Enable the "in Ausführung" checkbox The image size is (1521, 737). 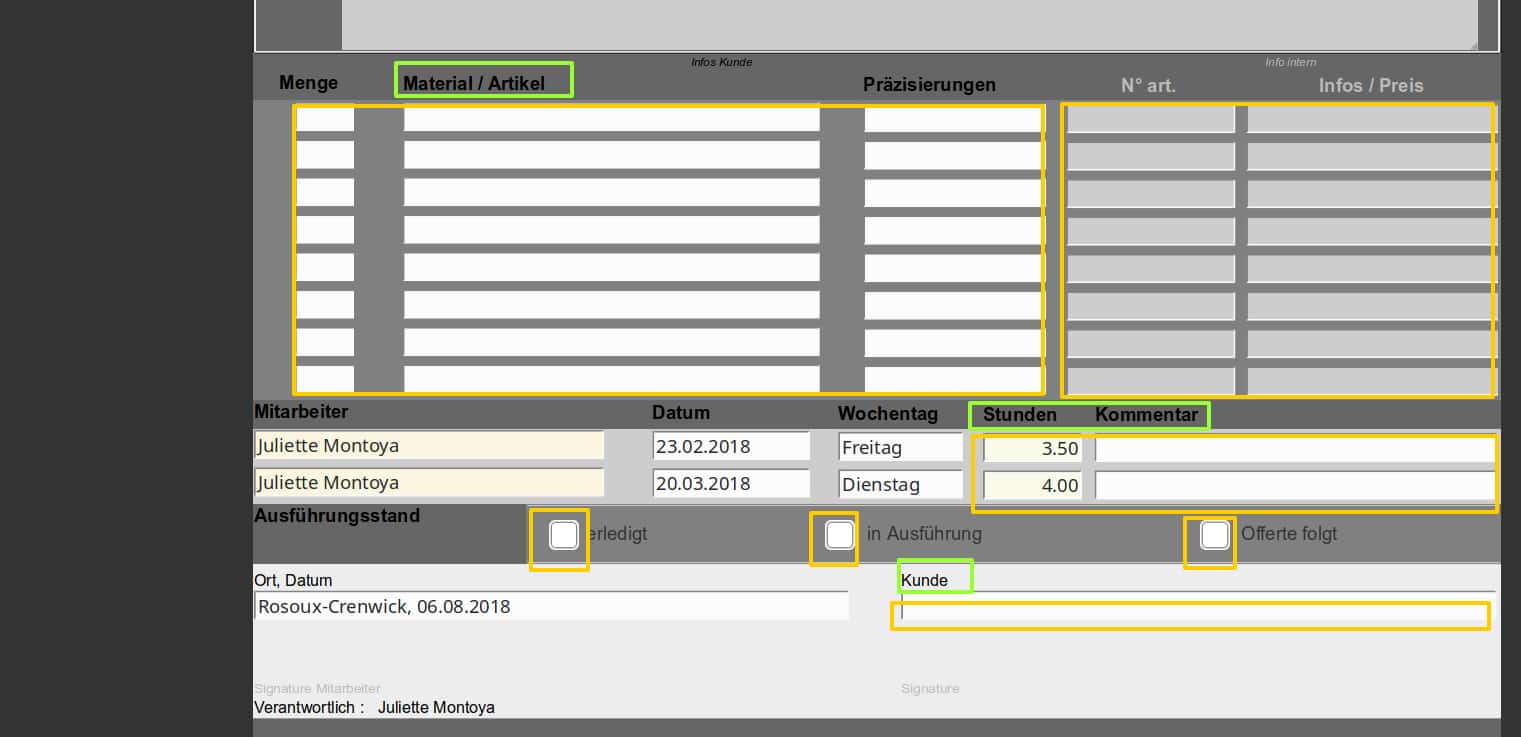(x=839, y=535)
